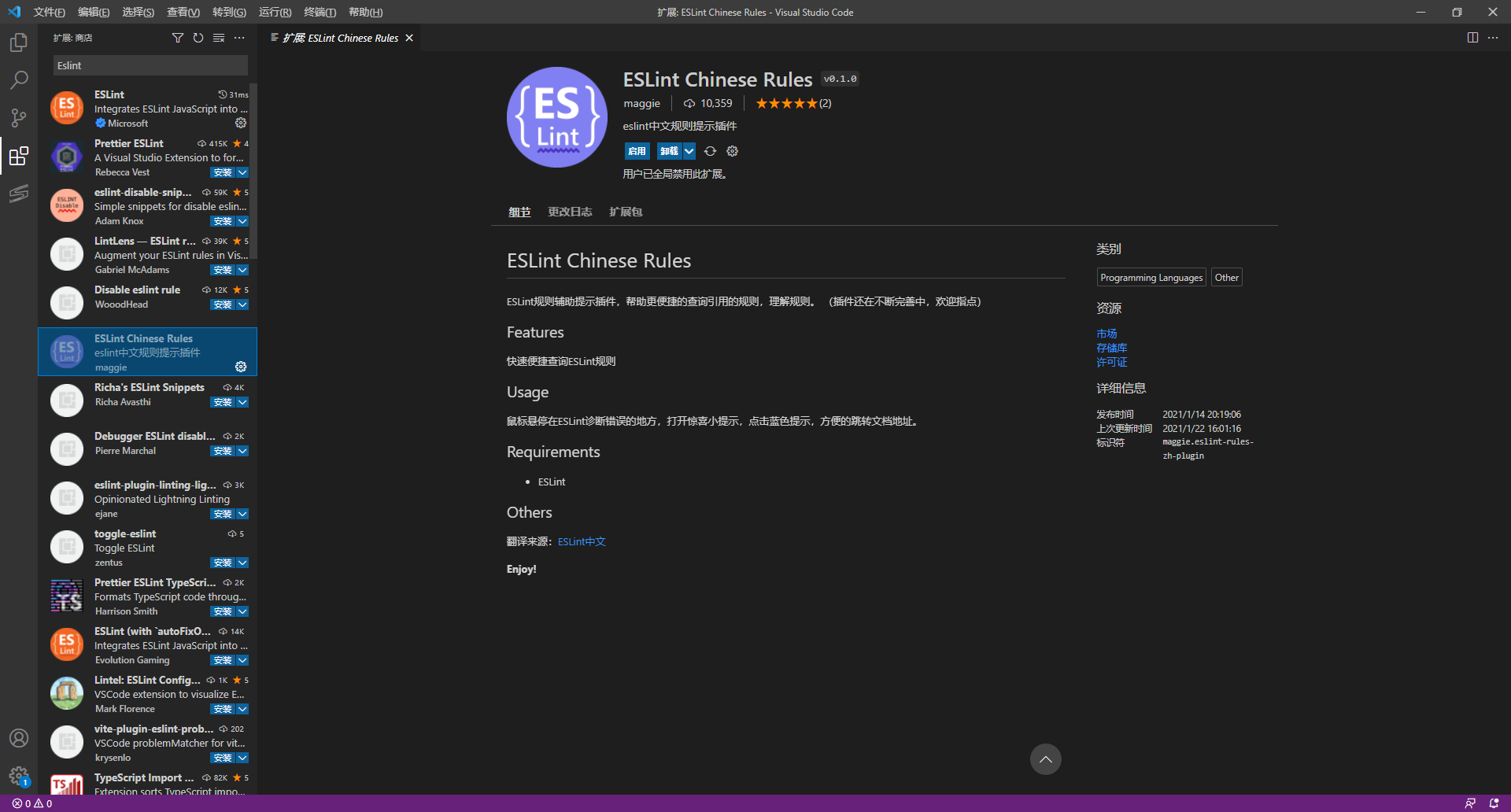Open errors and warnings status item
The image size is (1511, 812).
32,803
